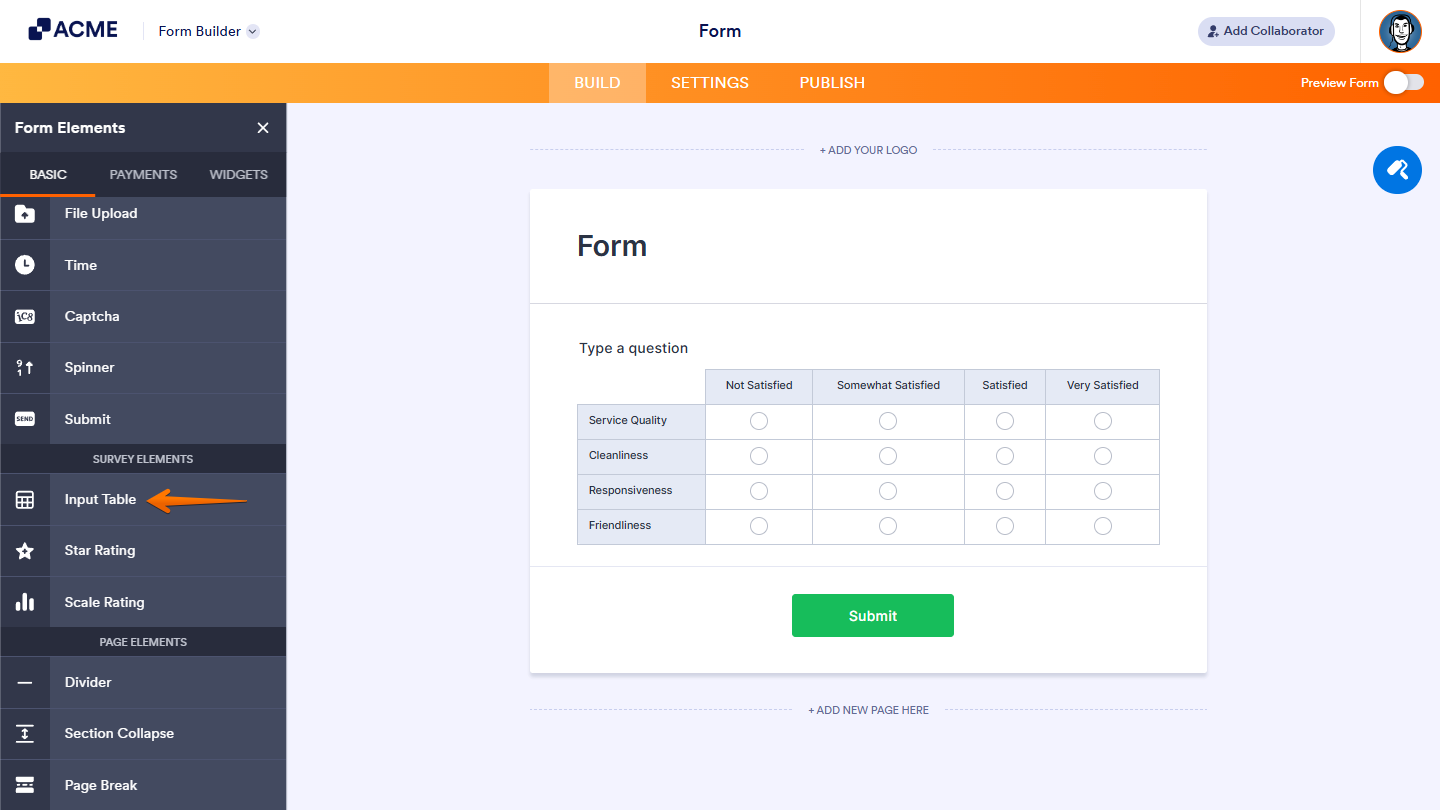Select the Spinner element icon

[24, 367]
